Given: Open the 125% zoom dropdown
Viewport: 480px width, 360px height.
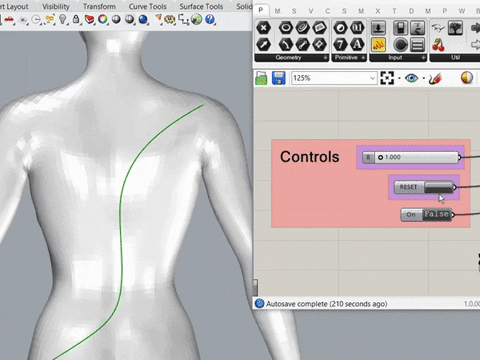Looking at the screenshot, I should pos(334,78).
